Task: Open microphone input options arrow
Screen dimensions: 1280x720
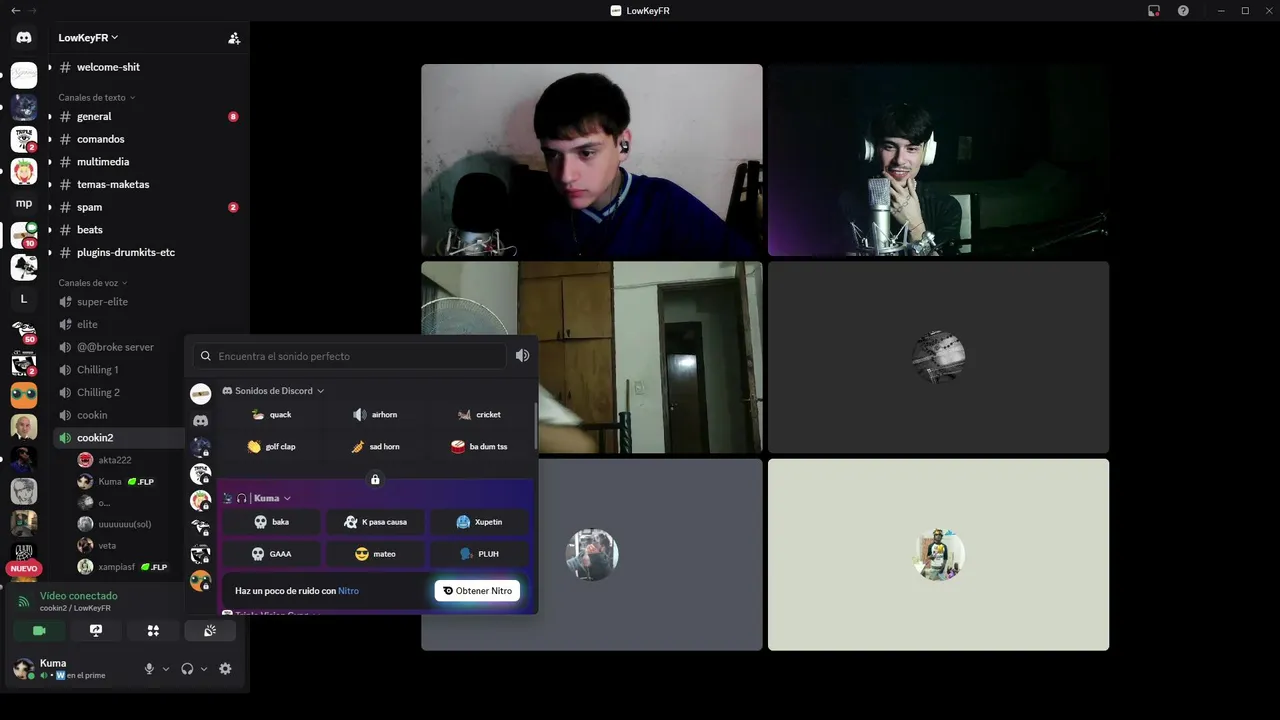Action: 166,669
